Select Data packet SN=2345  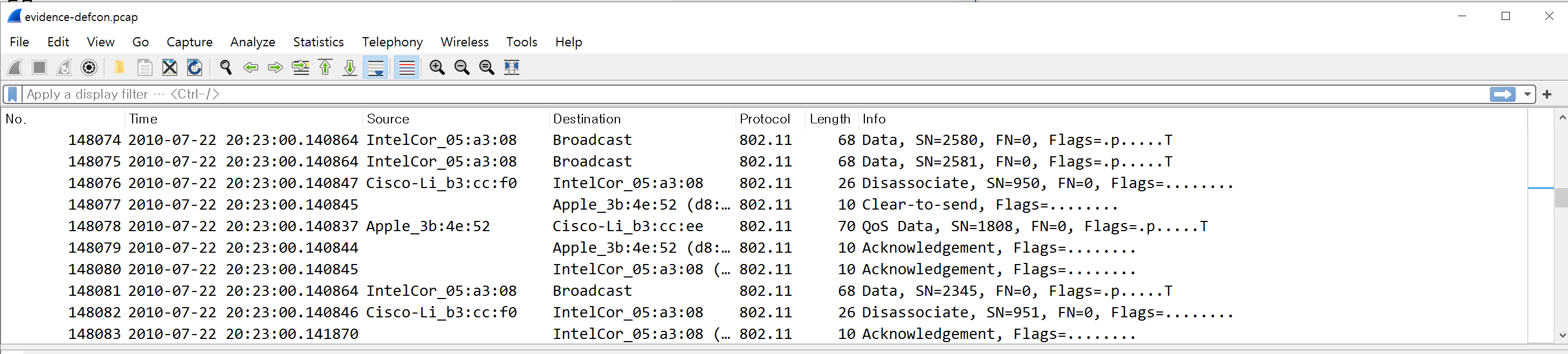[765, 291]
